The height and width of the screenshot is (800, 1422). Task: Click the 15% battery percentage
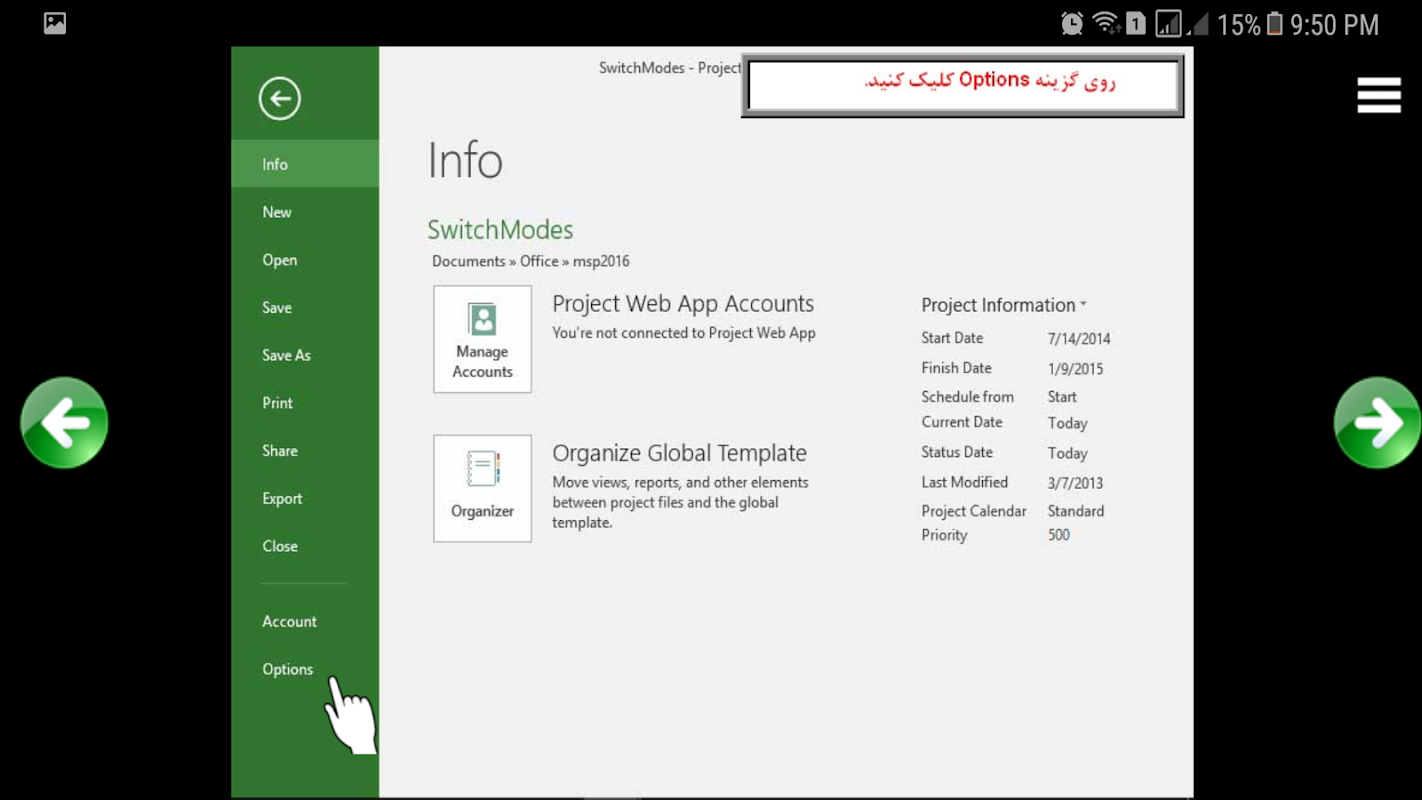coord(1239,24)
